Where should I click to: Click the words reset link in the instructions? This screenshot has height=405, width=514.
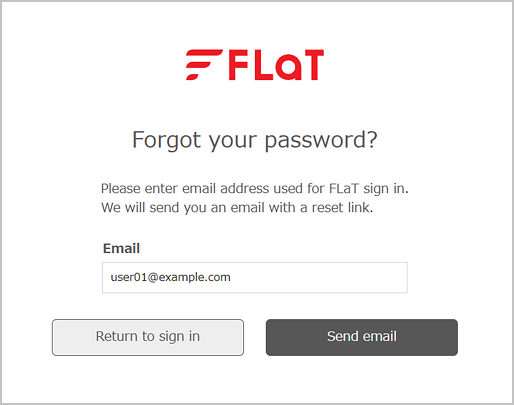click(342, 208)
